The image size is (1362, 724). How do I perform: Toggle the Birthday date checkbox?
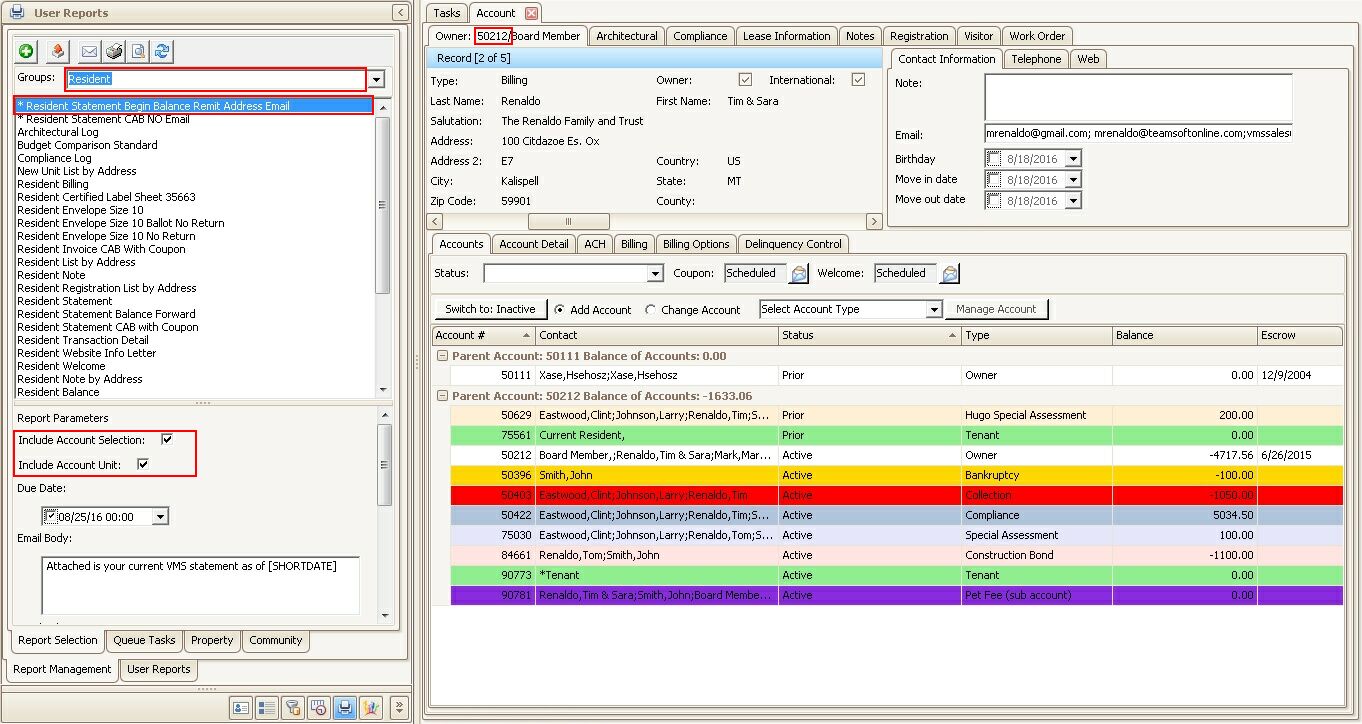(993, 159)
